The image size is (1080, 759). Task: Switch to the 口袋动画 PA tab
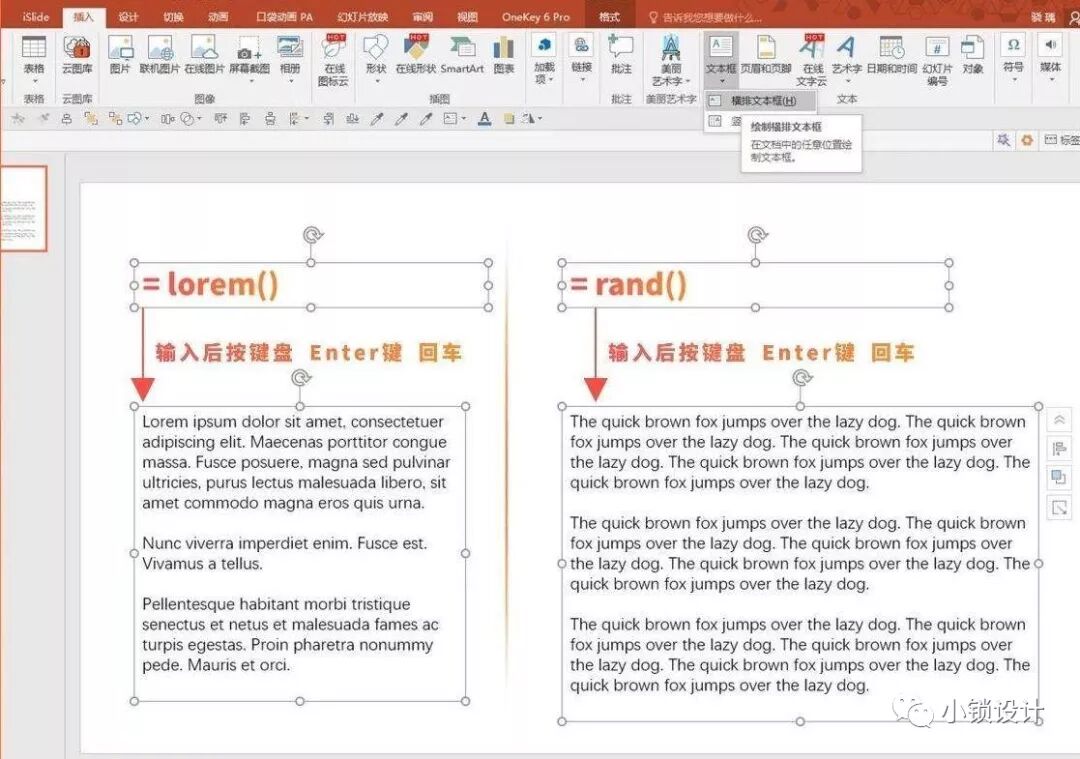(284, 17)
